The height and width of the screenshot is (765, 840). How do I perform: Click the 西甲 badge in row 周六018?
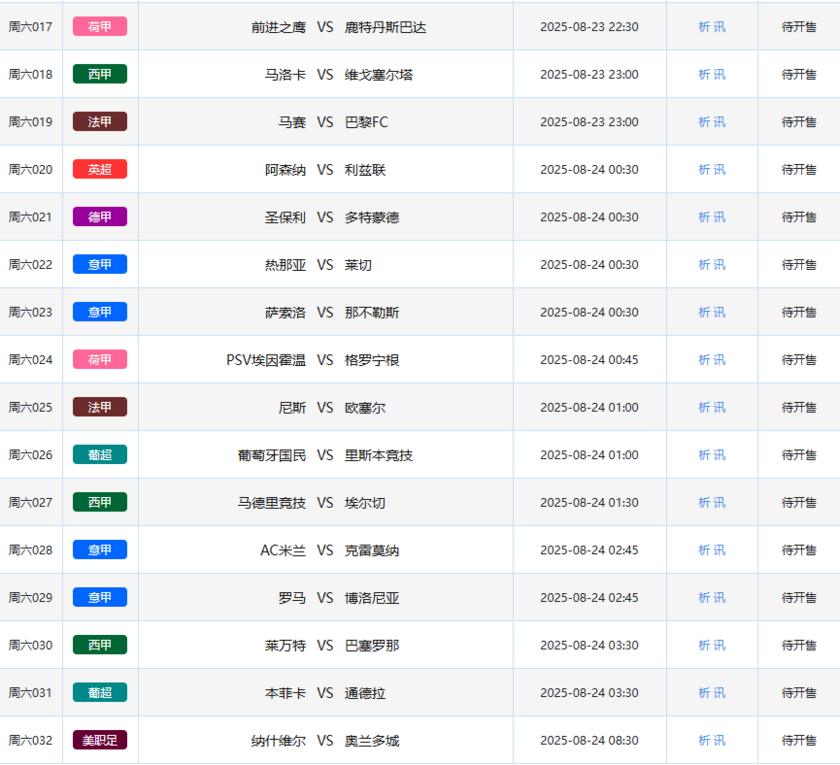pyautogui.click(x=100, y=74)
